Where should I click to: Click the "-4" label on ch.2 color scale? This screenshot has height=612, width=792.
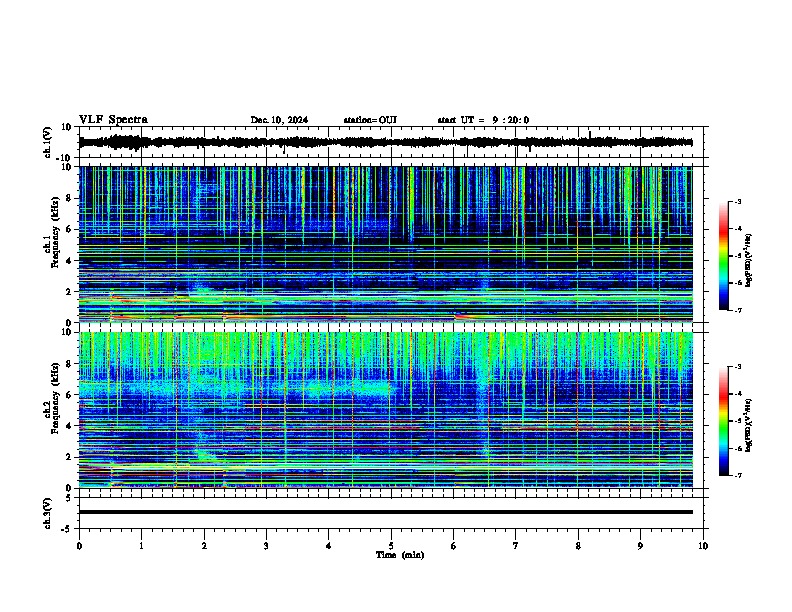click(737, 394)
